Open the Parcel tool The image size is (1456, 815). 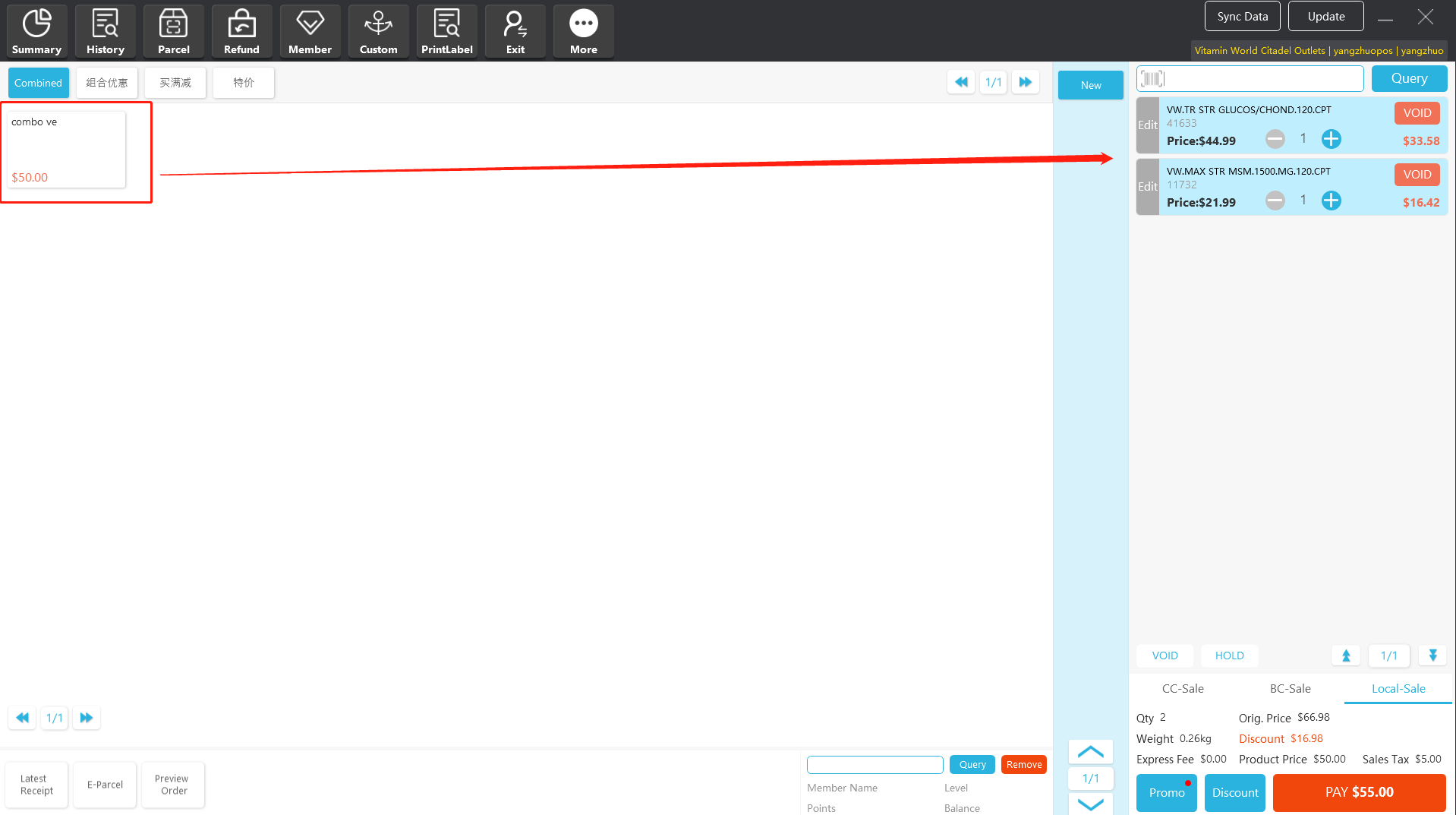[x=173, y=31]
